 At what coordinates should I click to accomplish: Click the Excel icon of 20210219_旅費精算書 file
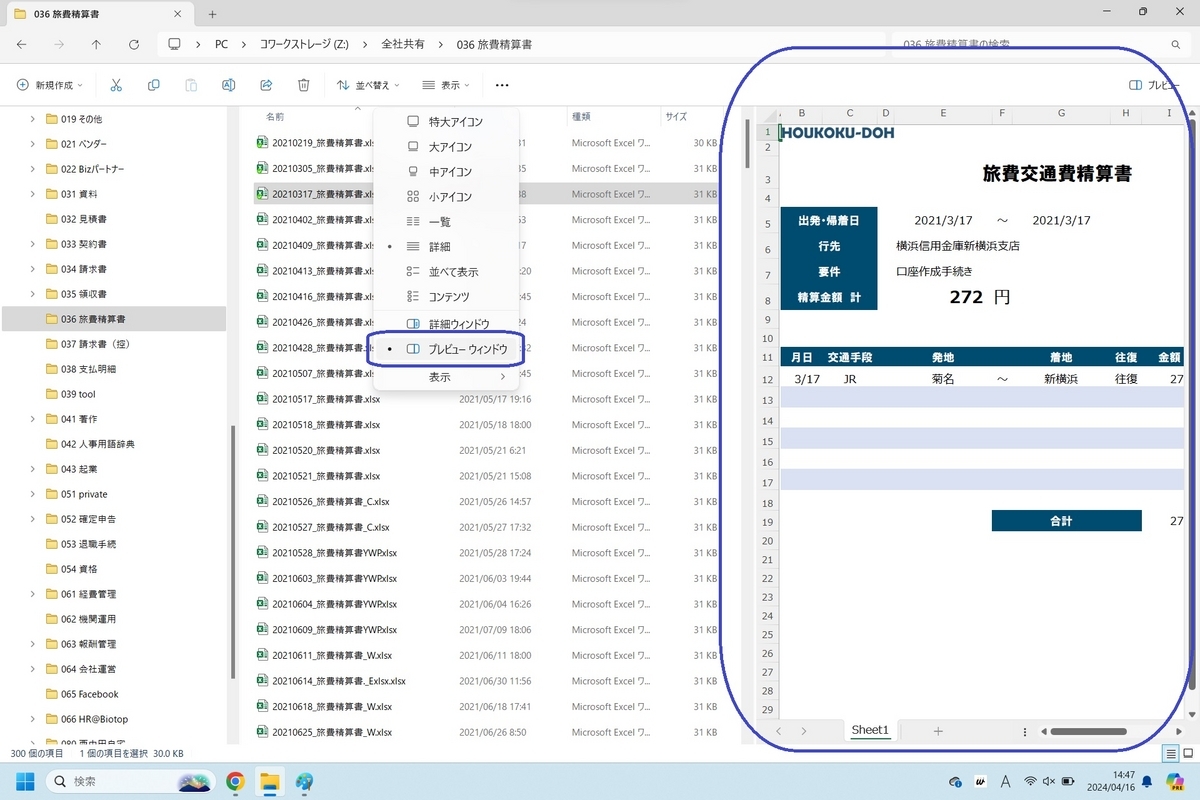262,143
